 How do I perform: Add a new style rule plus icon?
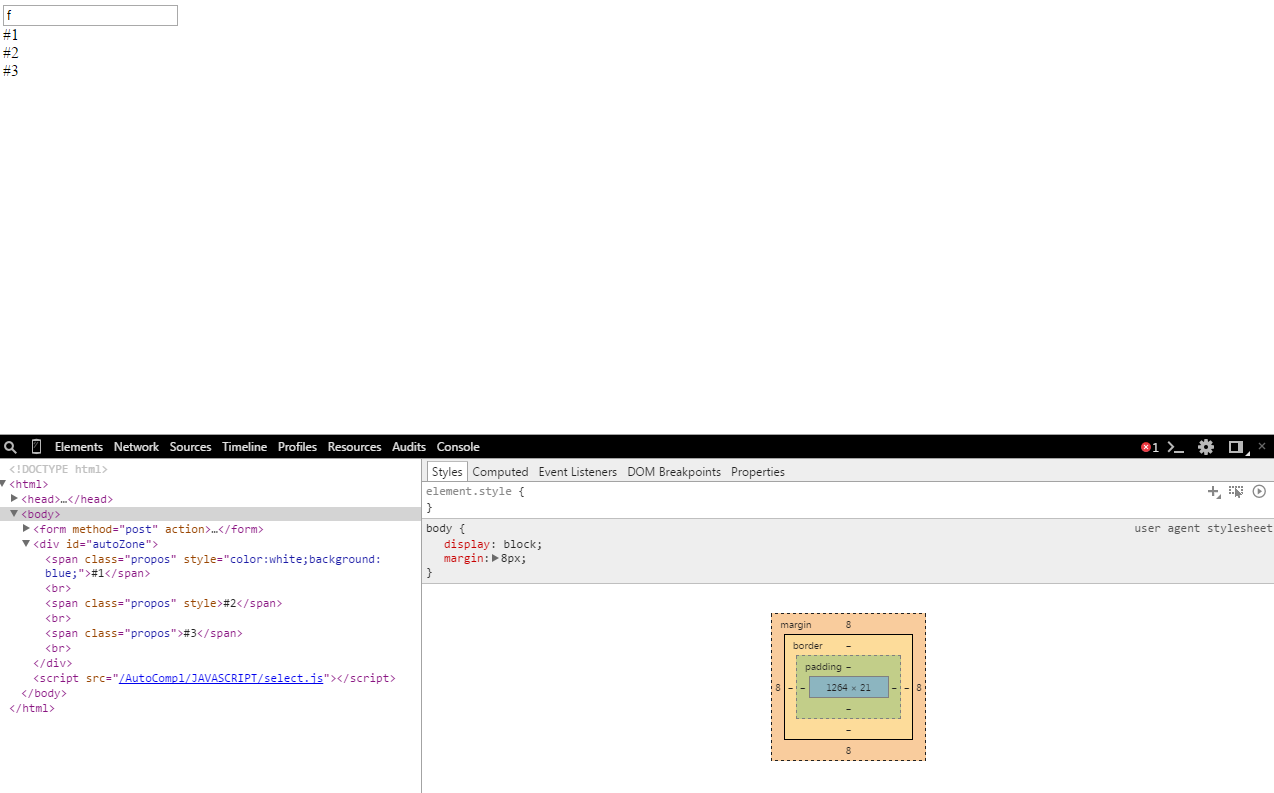click(1214, 491)
